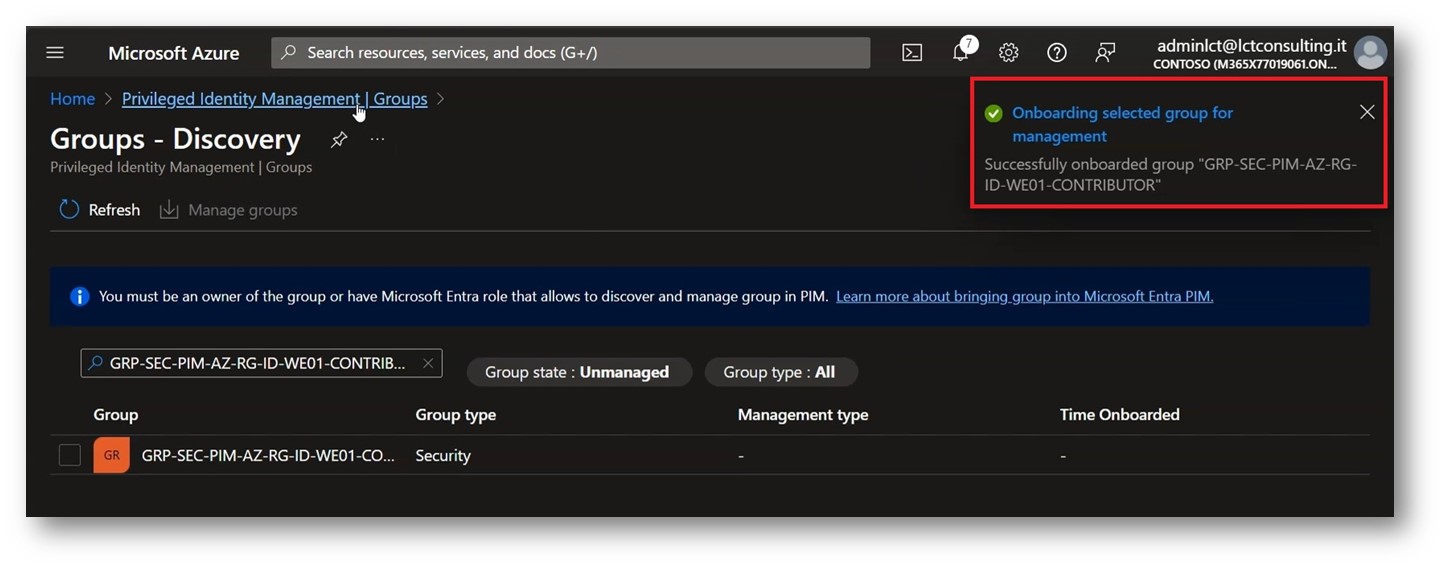
Task: Open portal settings gear icon
Action: pyautogui.click(x=1008, y=53)
